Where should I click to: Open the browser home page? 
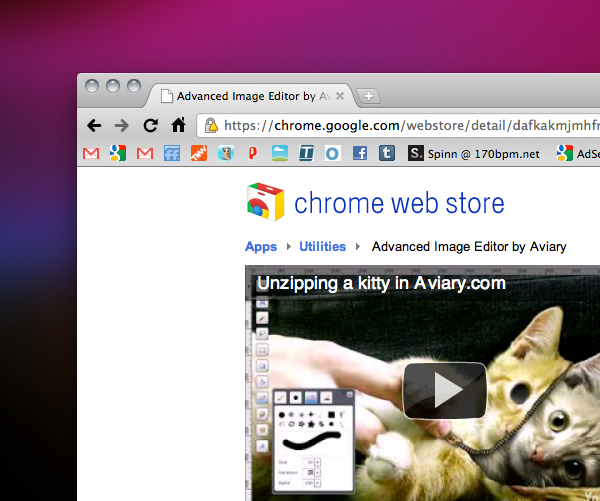click(x=178, y=125)
